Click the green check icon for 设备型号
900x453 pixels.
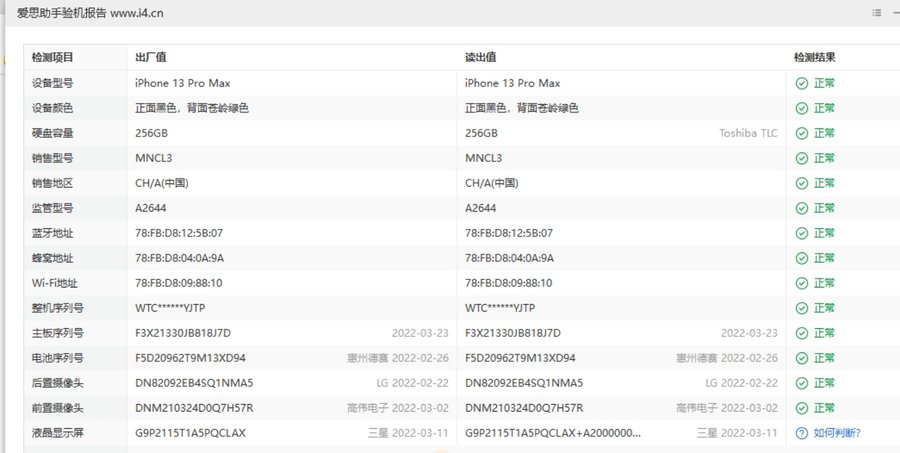[x=801, y=83]
